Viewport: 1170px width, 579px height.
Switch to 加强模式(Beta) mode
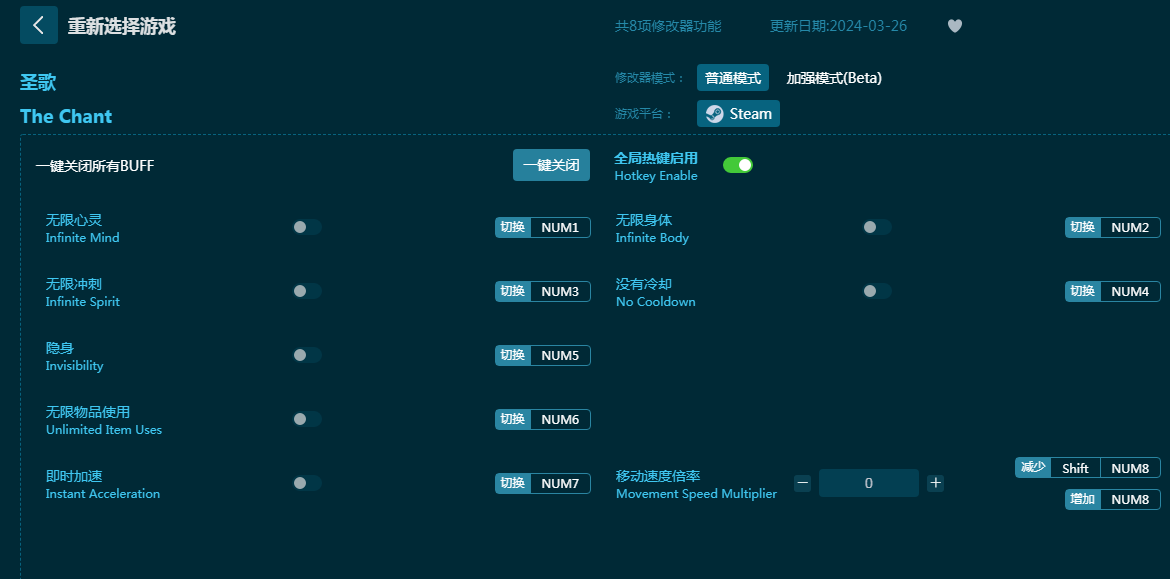(x=834, y=78)
